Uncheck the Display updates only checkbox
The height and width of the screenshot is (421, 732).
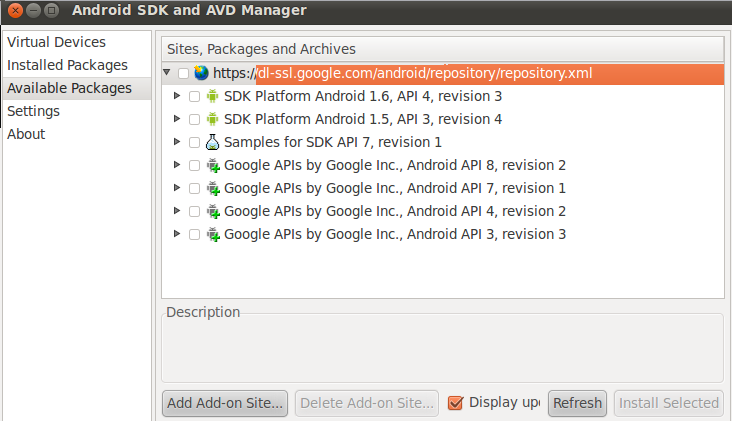point(455,403)
